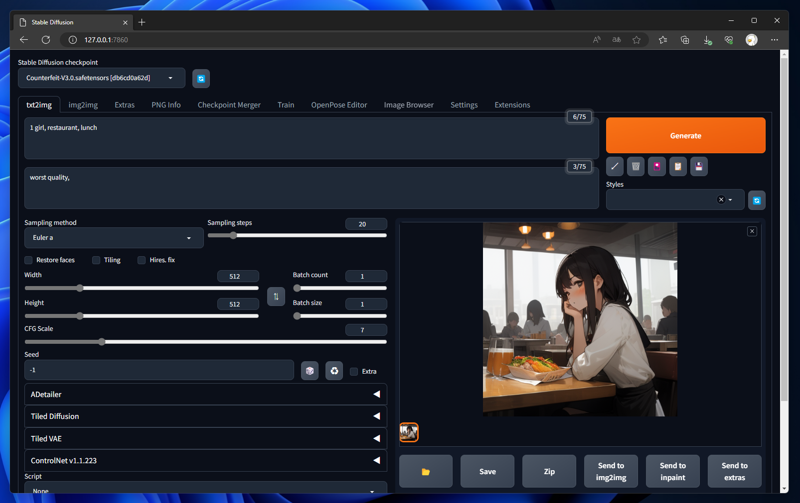Open the Extensions tab
The height and width of the screenshot is (503, 800).
tap(512, 105)
